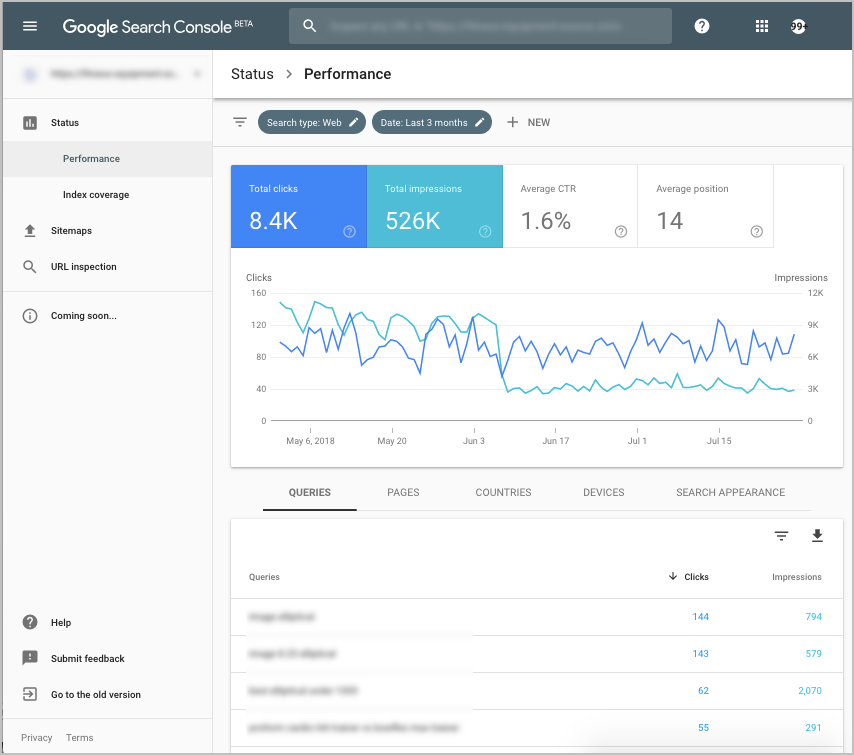Click the 794 impressions value
The image size is (854, 755).
(813, 617)
